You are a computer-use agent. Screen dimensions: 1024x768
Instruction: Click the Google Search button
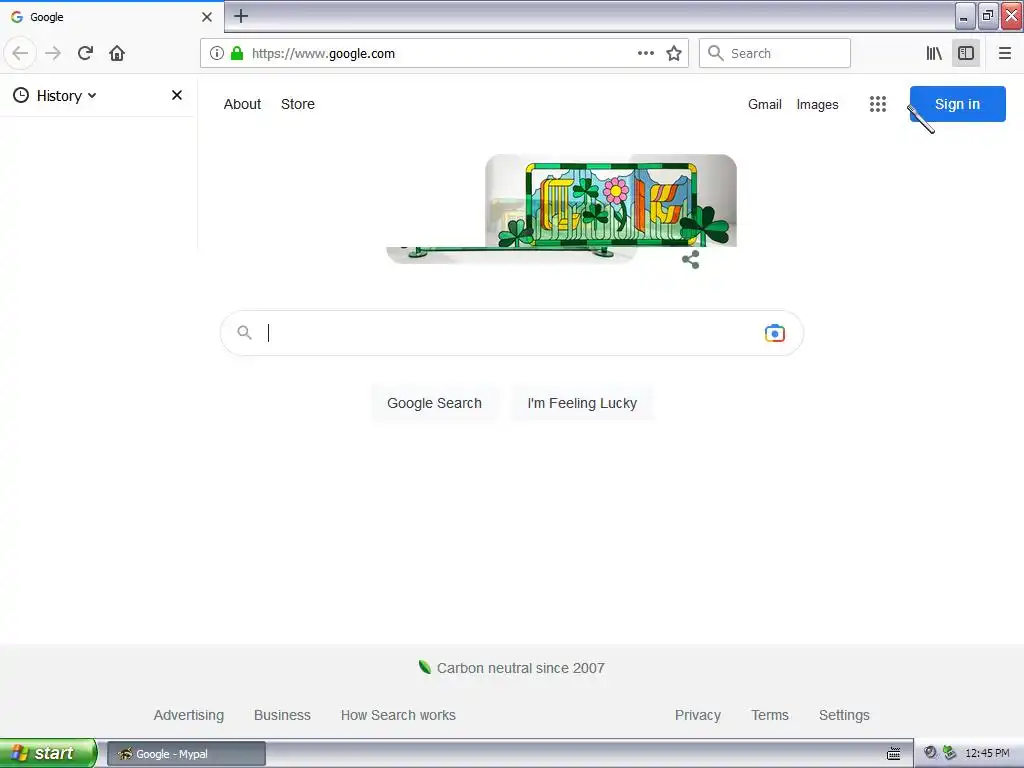[434, 403]
